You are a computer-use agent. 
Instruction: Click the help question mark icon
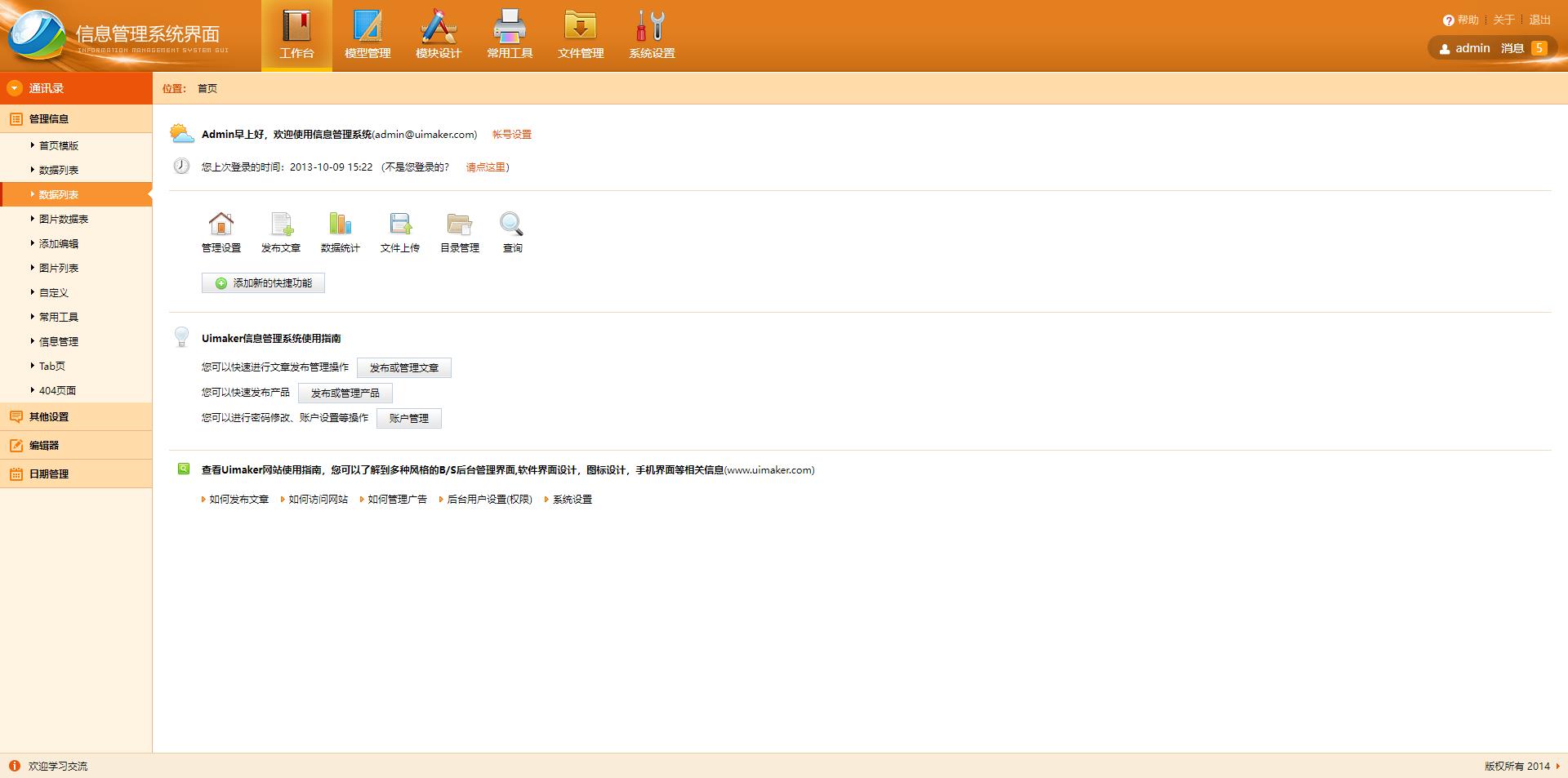tap(1449, 20)
